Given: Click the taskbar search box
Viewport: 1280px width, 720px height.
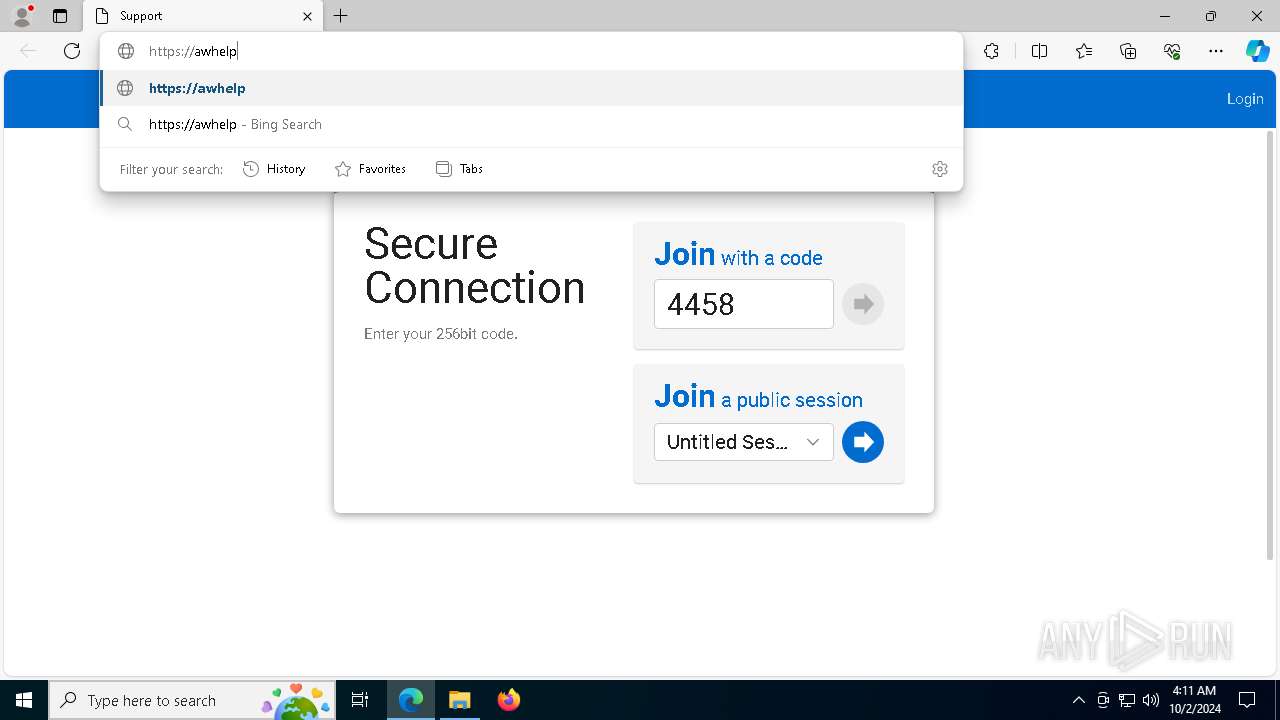Looking at the screenshot, I should coord(192,700).
